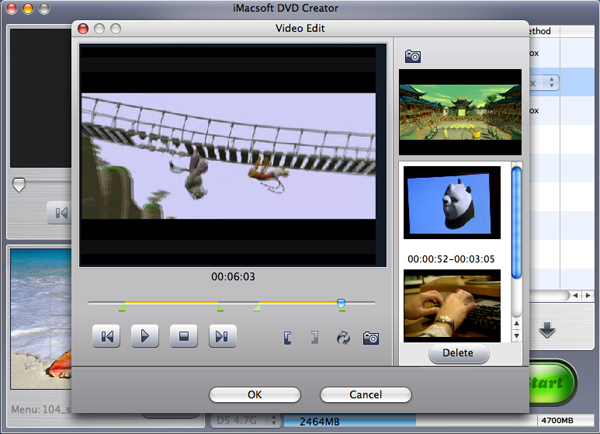Set the clip start point bracket
600x434 pixels.
click(288, 338)
